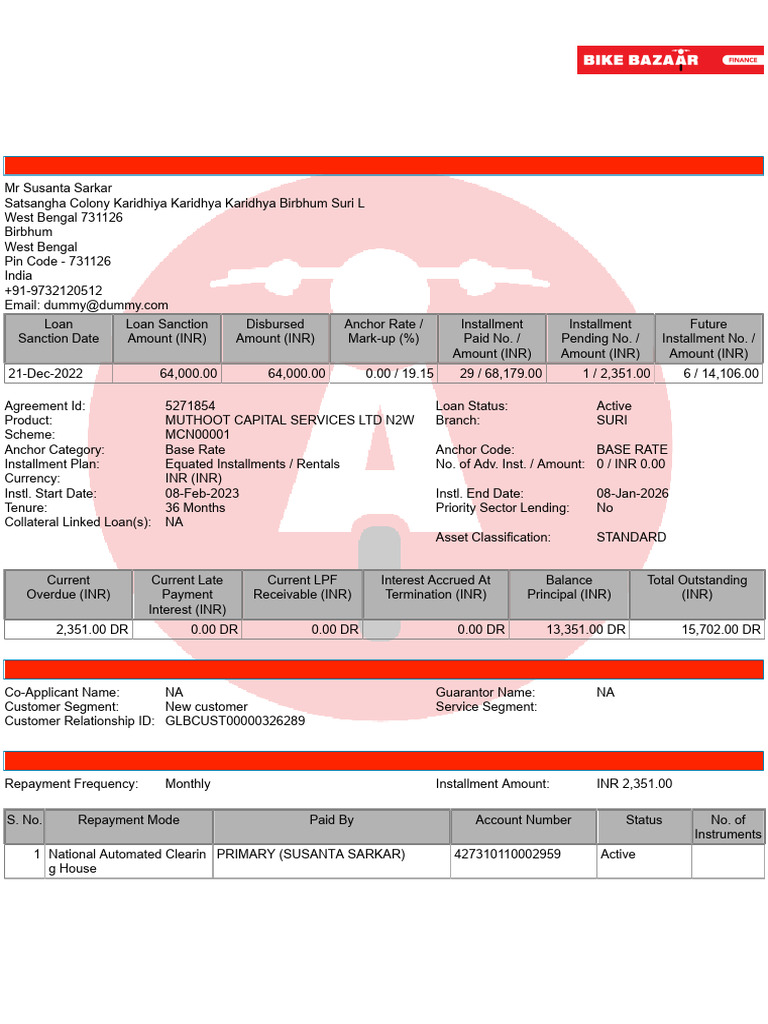Select Instl. End Date 08-Jan-2026
Viewport: 768px width, 1024px height.
632,493
